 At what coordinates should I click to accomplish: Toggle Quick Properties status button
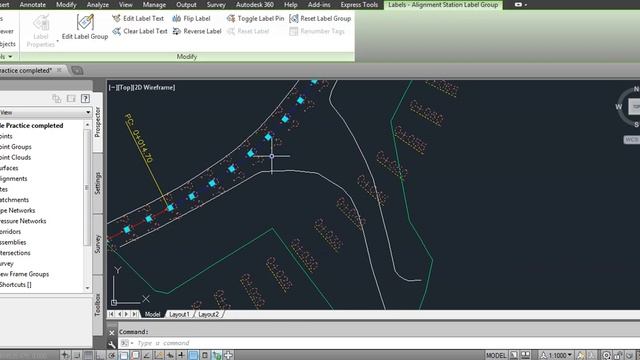click(204, 355)
